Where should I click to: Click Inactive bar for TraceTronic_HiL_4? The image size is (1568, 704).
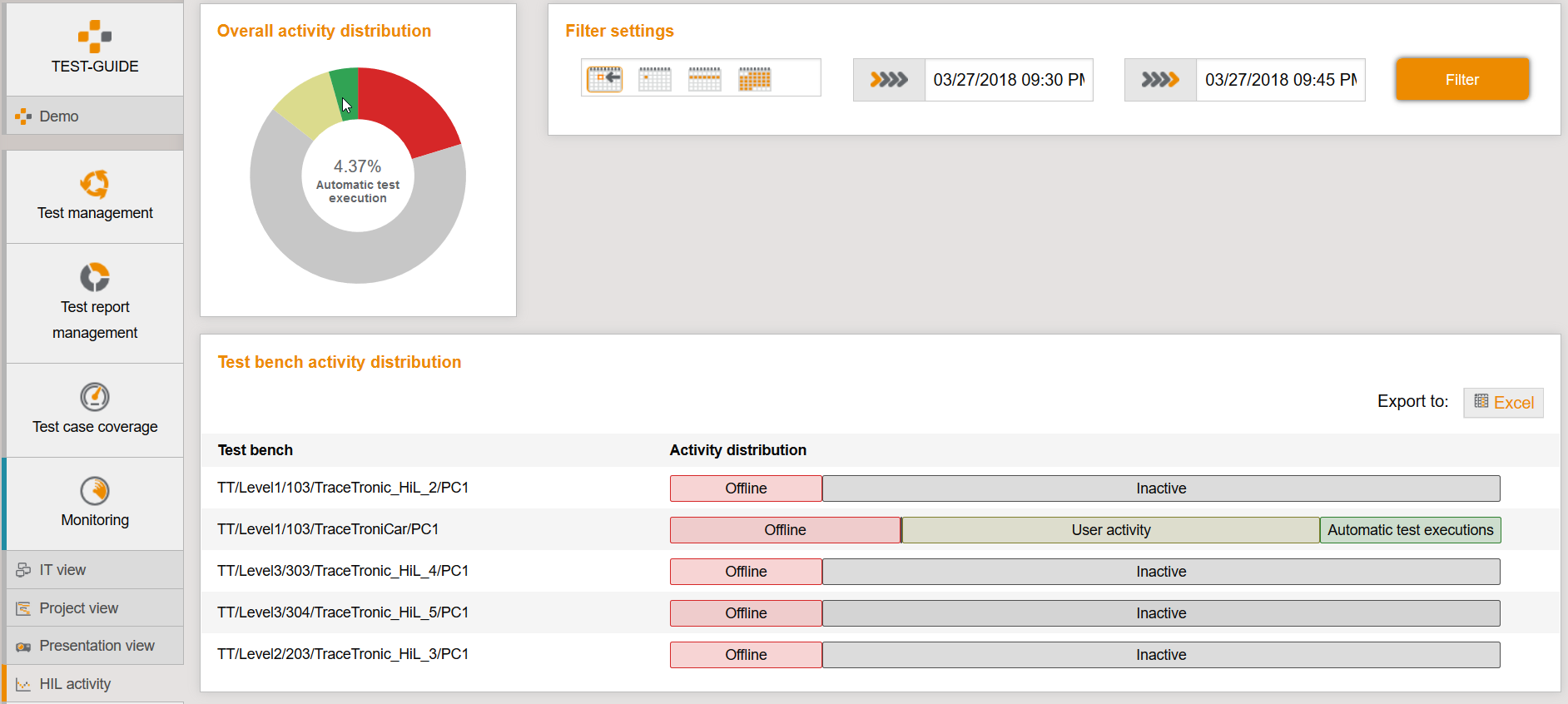click(1161, 572)
